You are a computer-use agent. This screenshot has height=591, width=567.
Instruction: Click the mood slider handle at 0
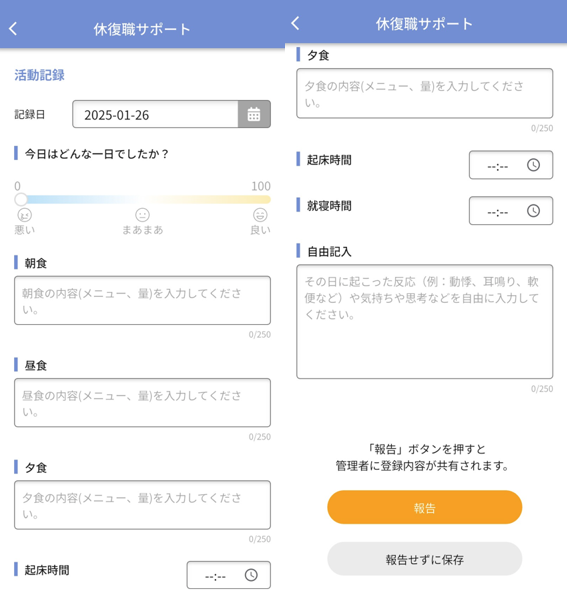point(21,199)
